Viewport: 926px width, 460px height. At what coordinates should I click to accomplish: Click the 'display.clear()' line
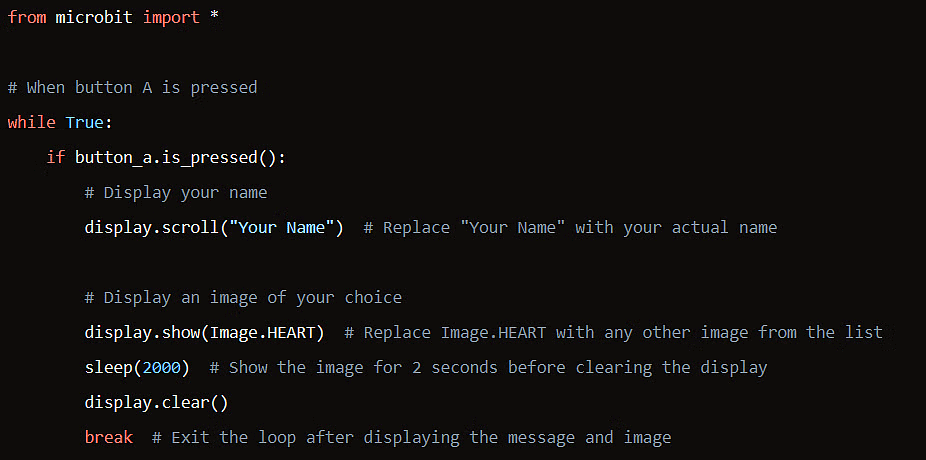[156, 402]
